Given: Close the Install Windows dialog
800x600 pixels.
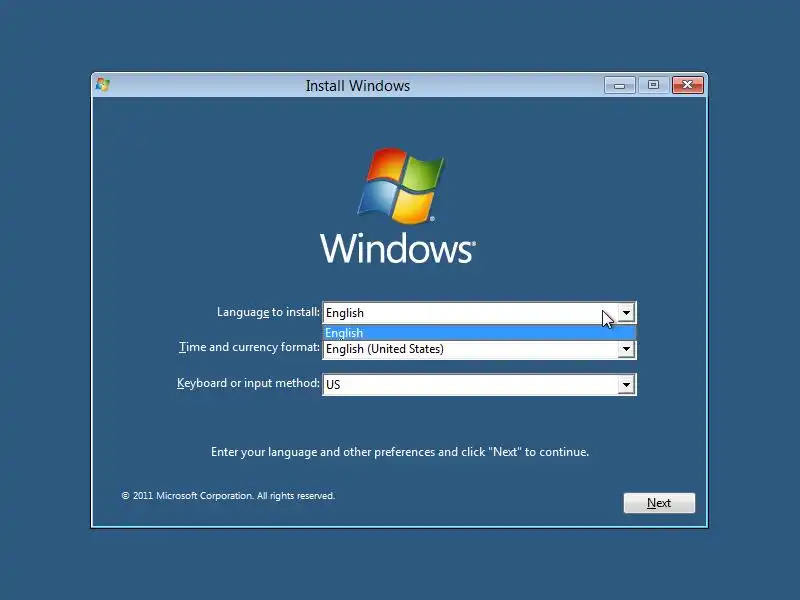Looking at the screenshot, I should (x=687, y=85).
